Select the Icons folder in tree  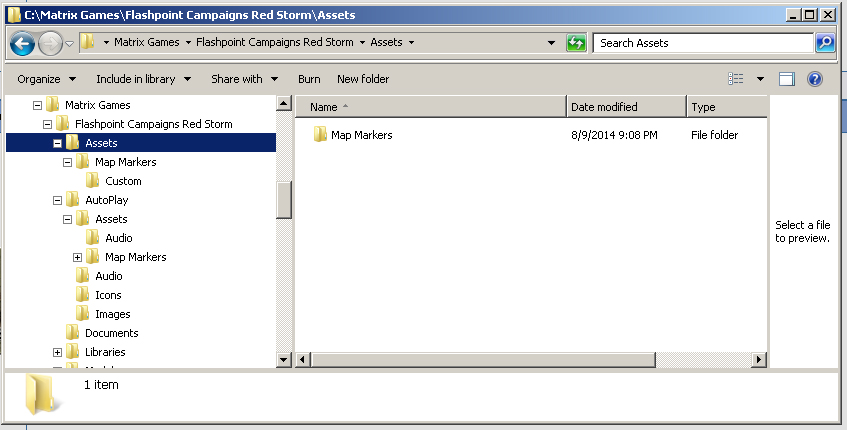108,295
